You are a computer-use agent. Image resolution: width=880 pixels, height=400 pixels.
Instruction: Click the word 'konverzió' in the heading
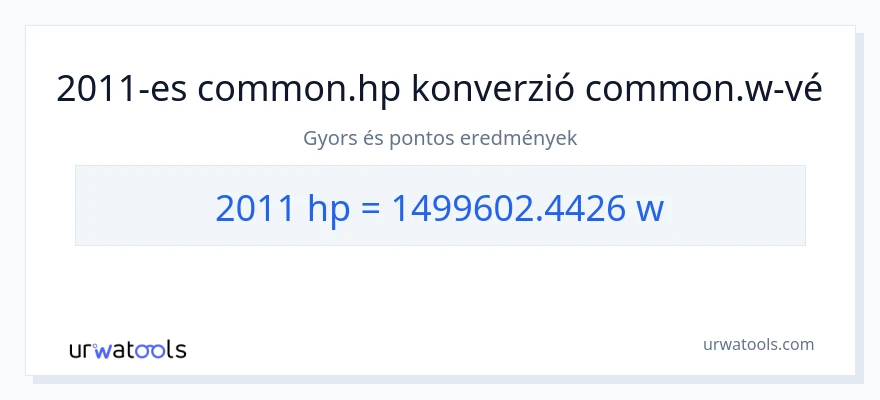pyautogui.click(x=493, y=89)
